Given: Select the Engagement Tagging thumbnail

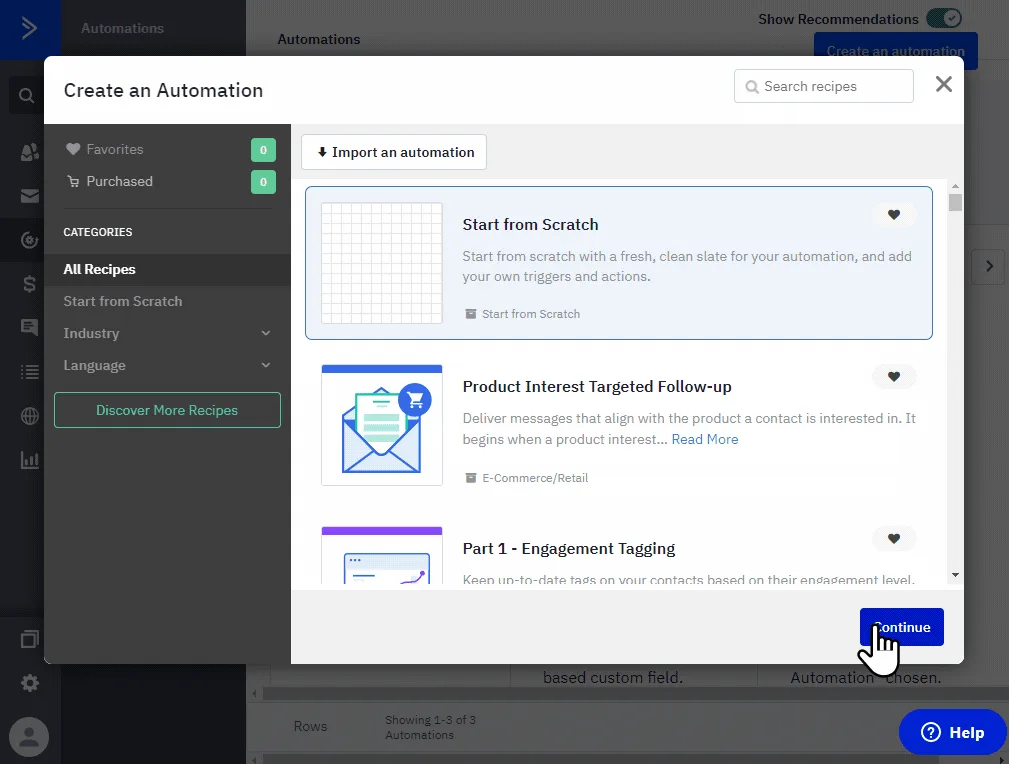Looking at the screenshot, I should (382, 555).
